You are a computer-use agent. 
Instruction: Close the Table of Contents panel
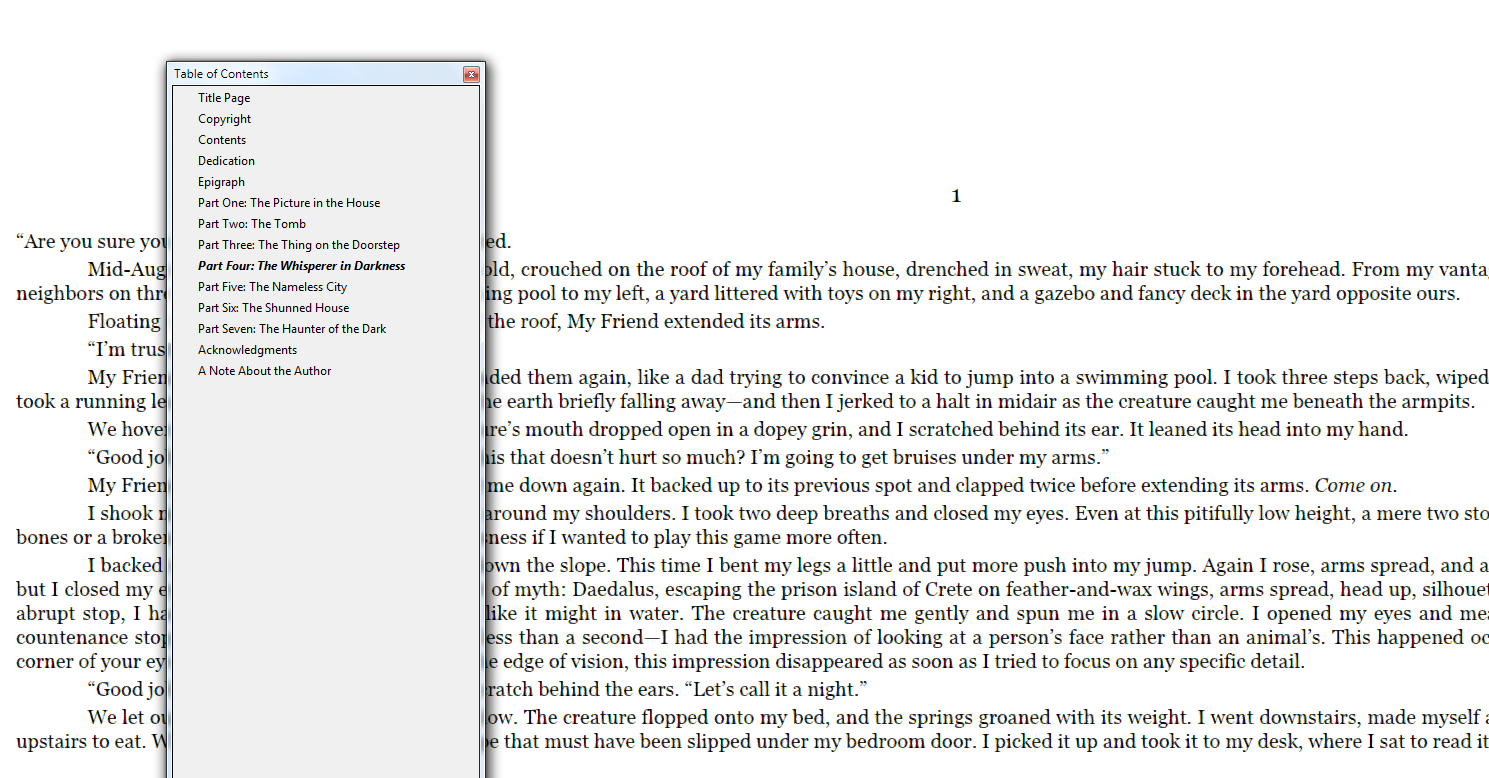[x=471, y=74]
